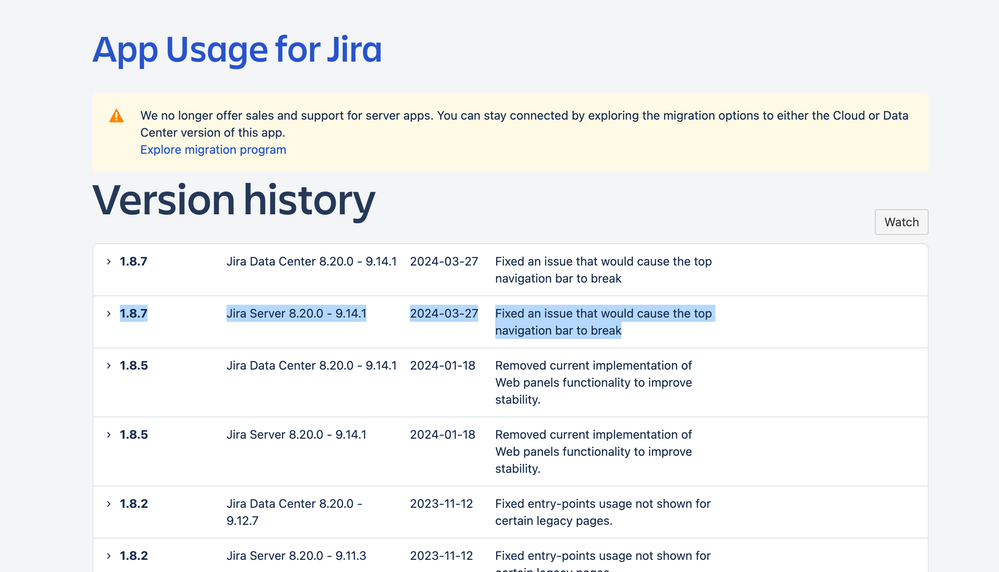Expand the 1.8.2 Jira Data Center row

108,503
